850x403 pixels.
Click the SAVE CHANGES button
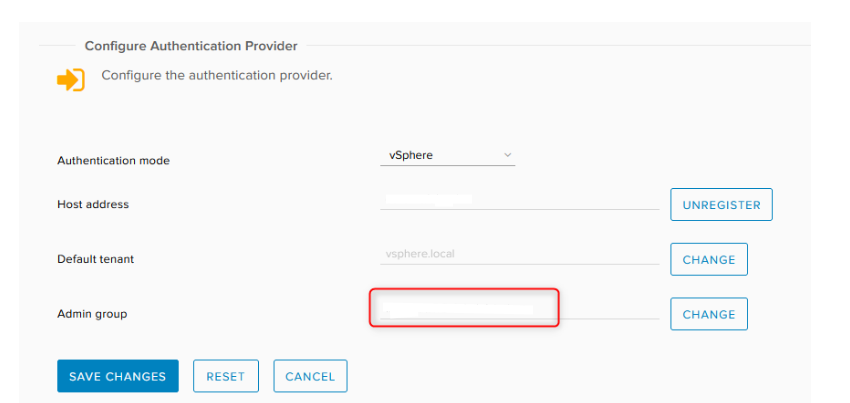118,376
